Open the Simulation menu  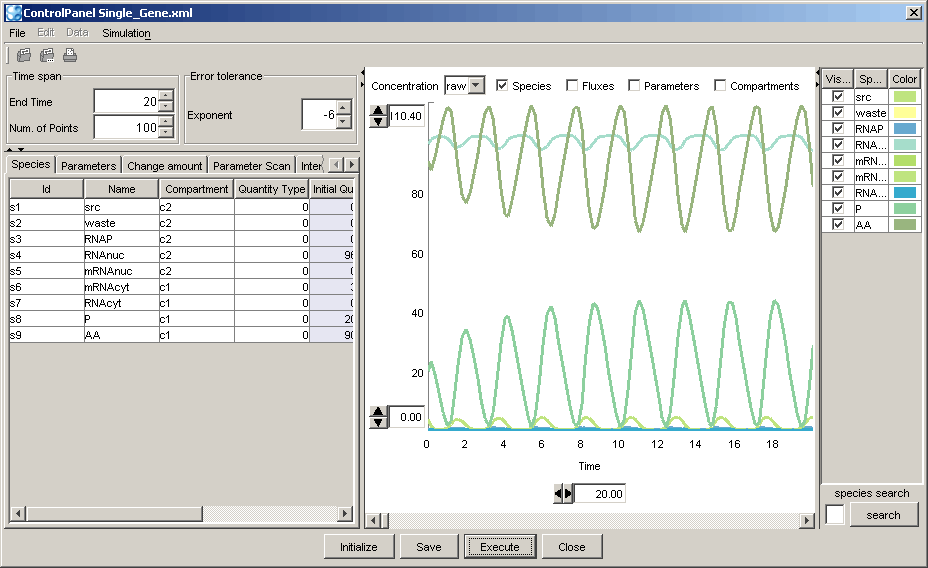(x=126, y=33)
